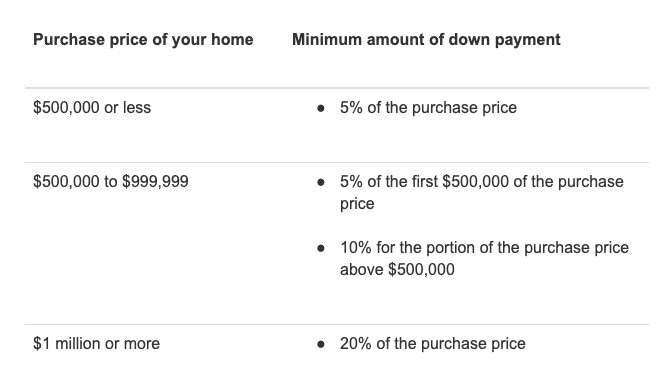Click the "Purchase price of your home" column header
666x379 pixels.
[x=143, y=40]
